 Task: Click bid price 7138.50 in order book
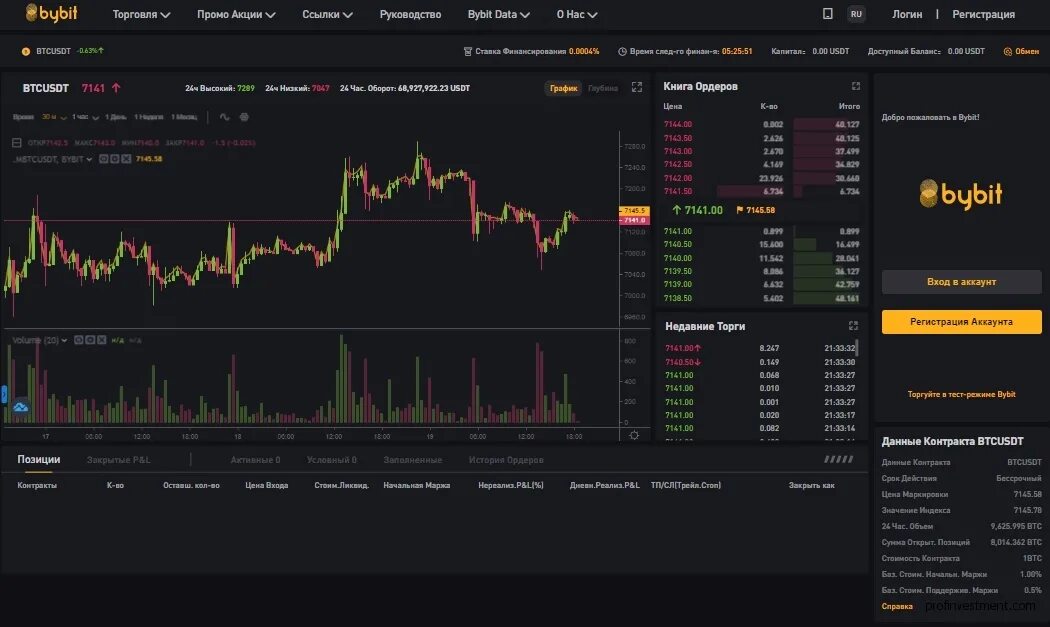[678, 298]
